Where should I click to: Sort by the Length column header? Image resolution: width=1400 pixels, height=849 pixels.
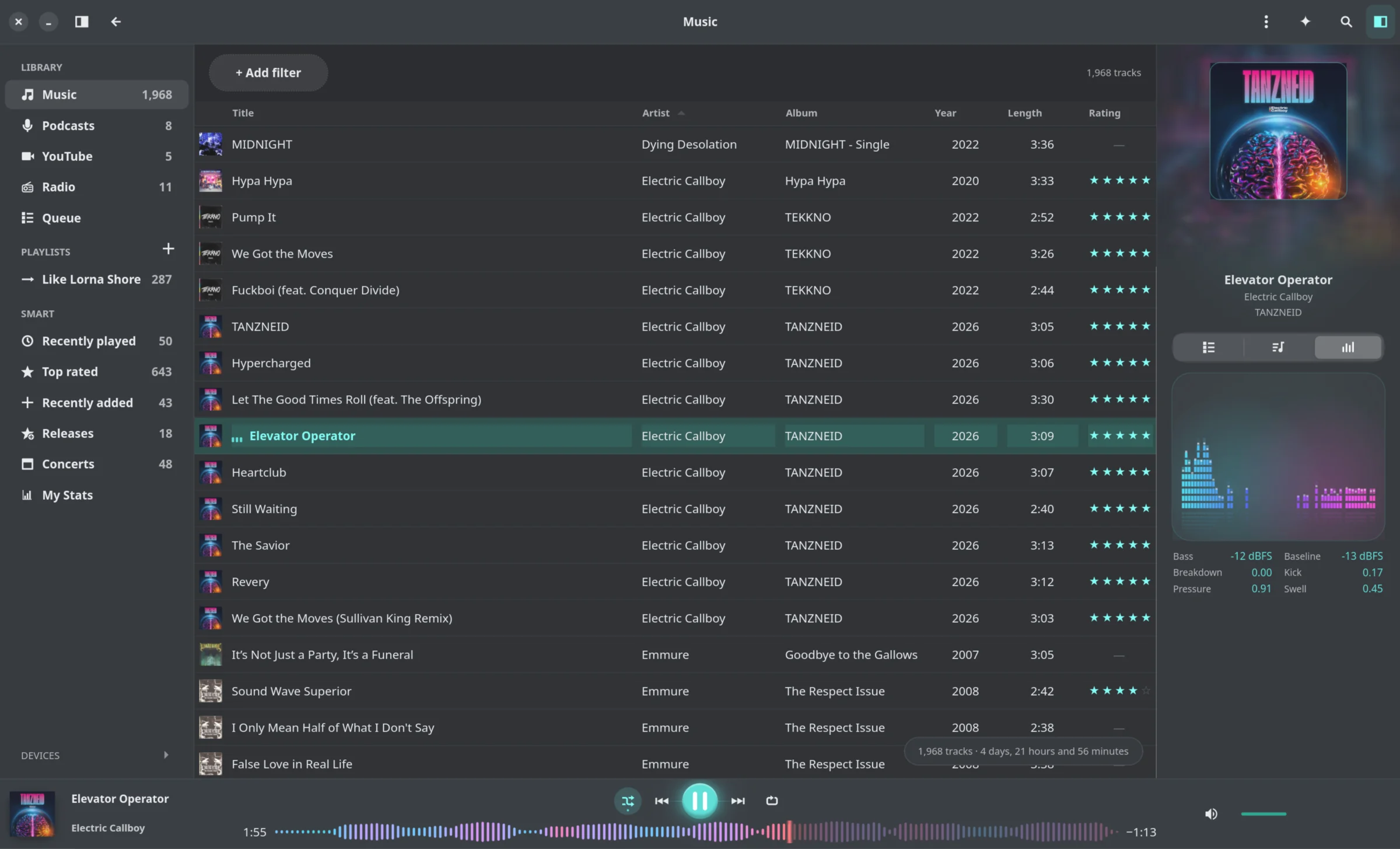pyautogui.click(x=1024, y=113)
